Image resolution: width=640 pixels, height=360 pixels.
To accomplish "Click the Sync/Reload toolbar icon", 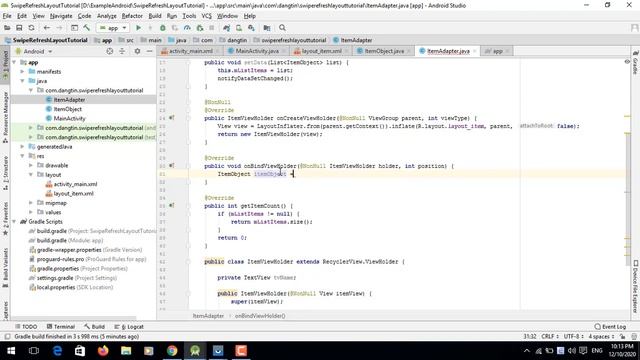I will 31,28.
